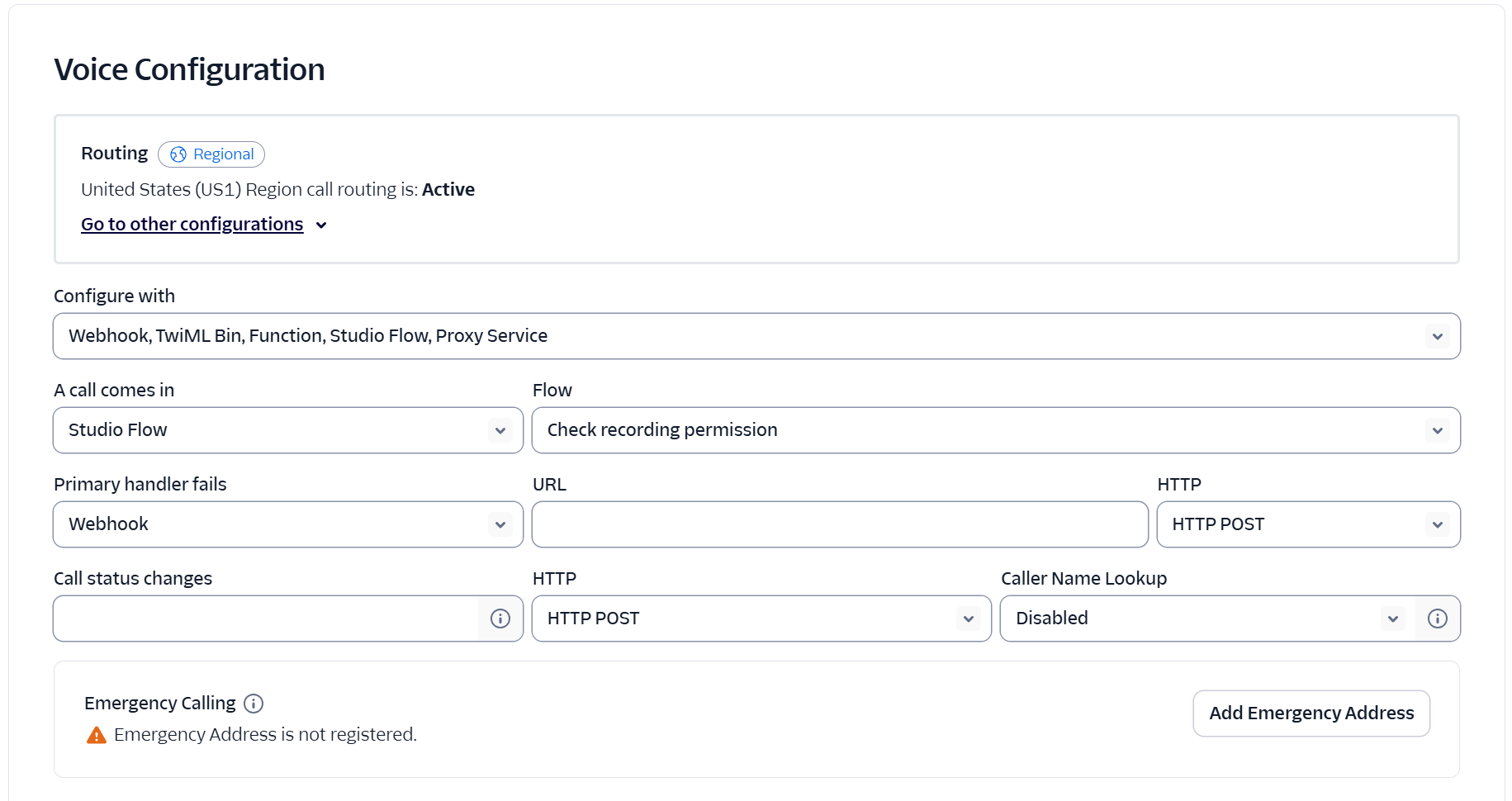1512x801 pixels.
Task: Open HTTP POST dropdown for call status changes
Action: click(761, 619)
